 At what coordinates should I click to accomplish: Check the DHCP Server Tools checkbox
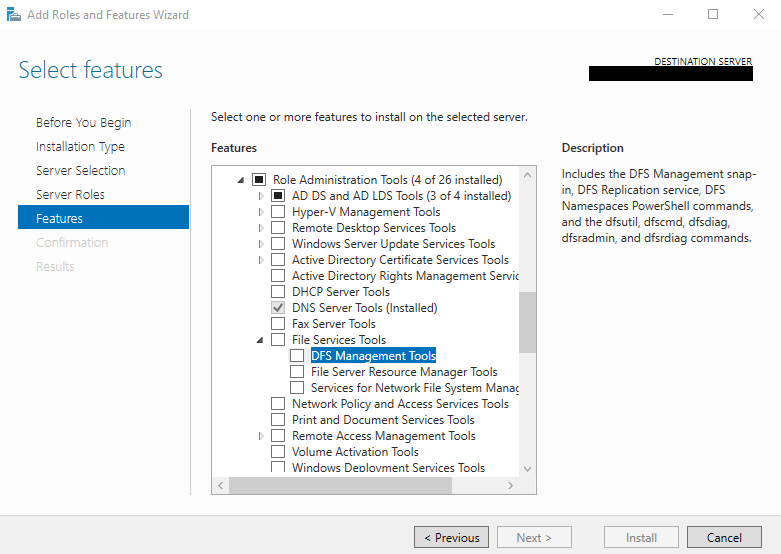point(278,292)
